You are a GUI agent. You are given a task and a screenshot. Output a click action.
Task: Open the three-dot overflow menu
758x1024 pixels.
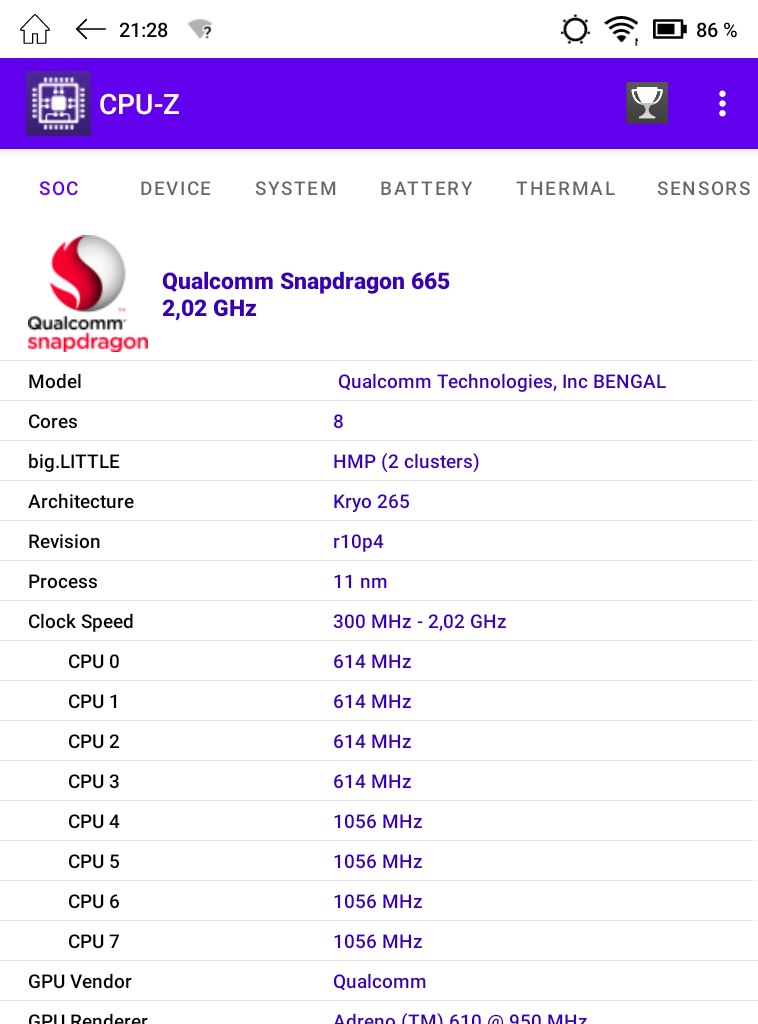pyautogui.click(x=722, y=104)
